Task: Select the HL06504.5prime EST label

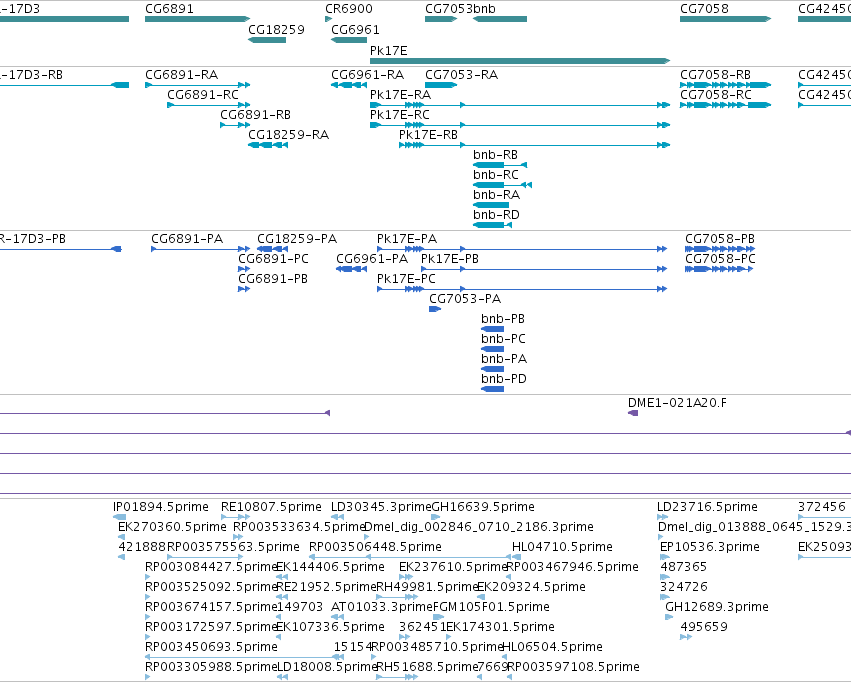Action: tap(552, 648)
